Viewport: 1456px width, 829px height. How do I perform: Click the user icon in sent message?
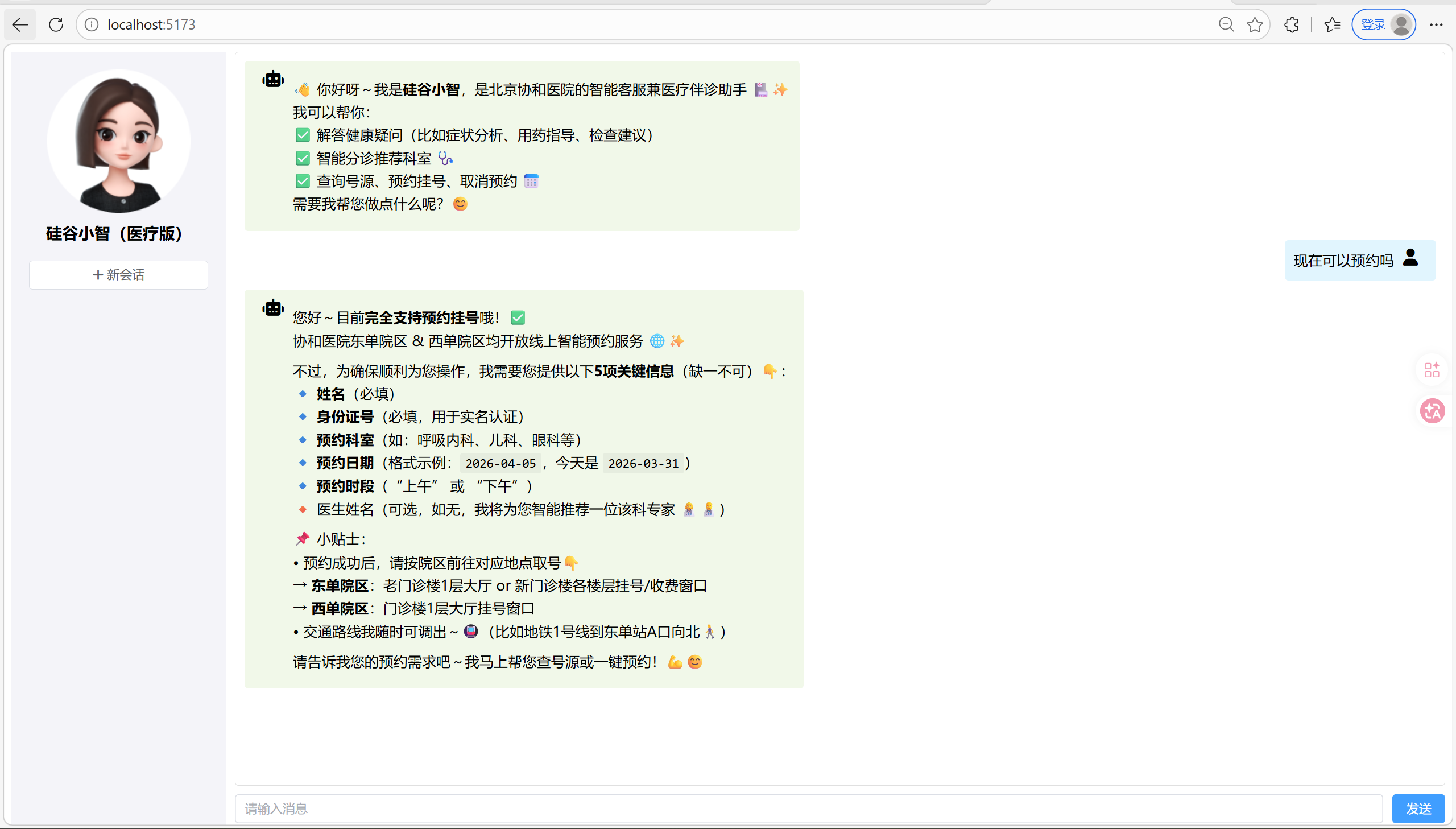pyautogui.click(x=1410, y=258)
